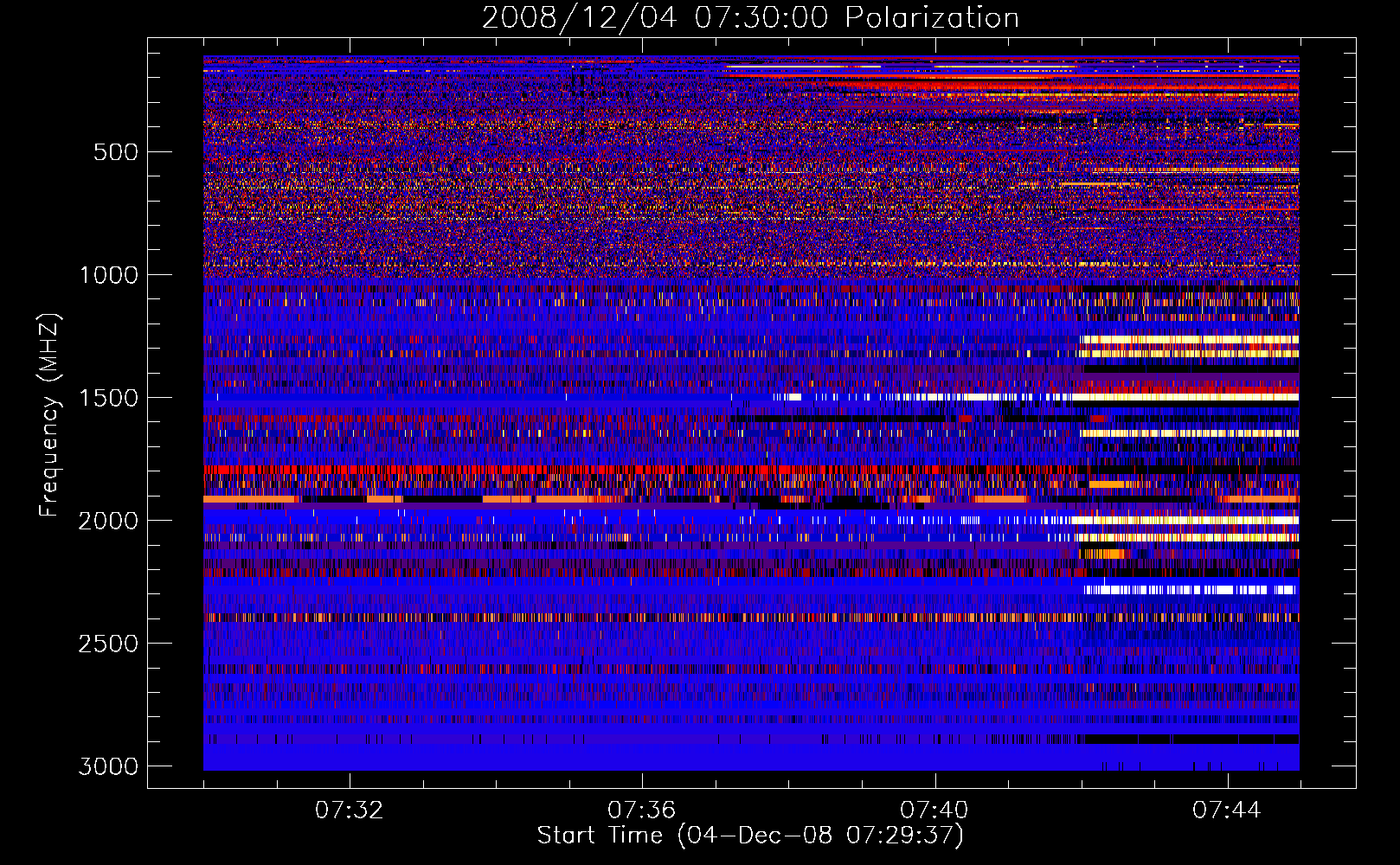Viewport: 1400px width, 865px height.
Task: Click the 07:40 time tick label
Action: click(x=934, y=810)
